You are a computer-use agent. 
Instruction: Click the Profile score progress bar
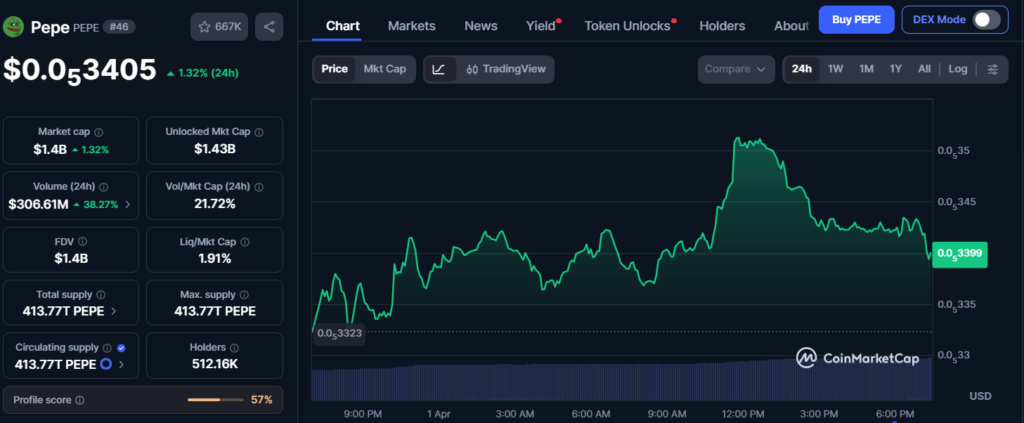(x=215, y=400)
